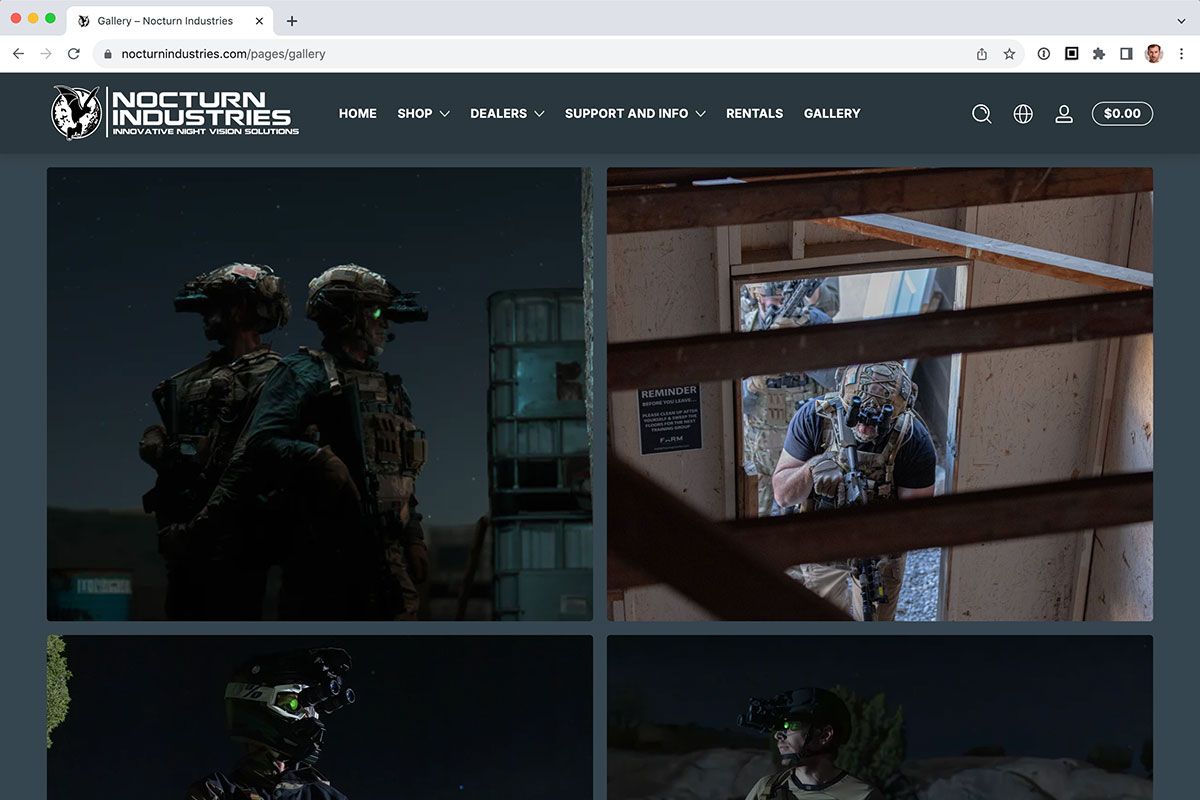Open the globe language selector icon
1200x800 pixels.
point(1023,114)
